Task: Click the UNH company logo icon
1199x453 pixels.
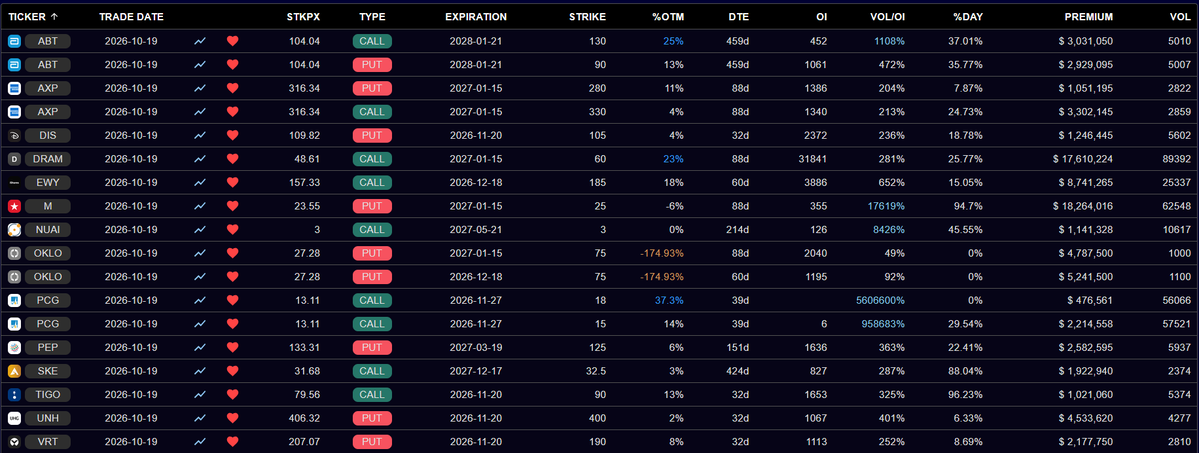Action: [14, 418]
